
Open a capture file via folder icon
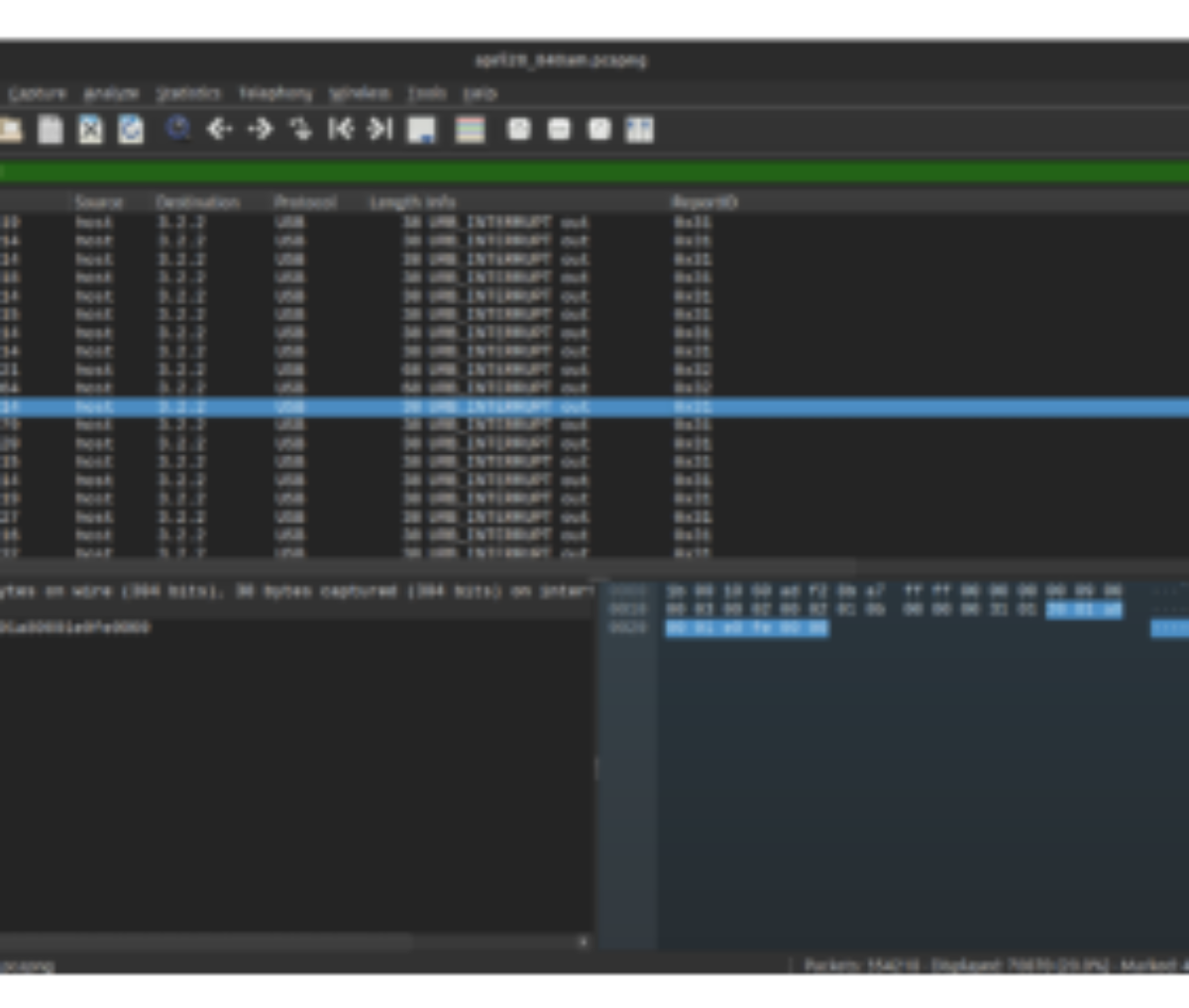9,130
